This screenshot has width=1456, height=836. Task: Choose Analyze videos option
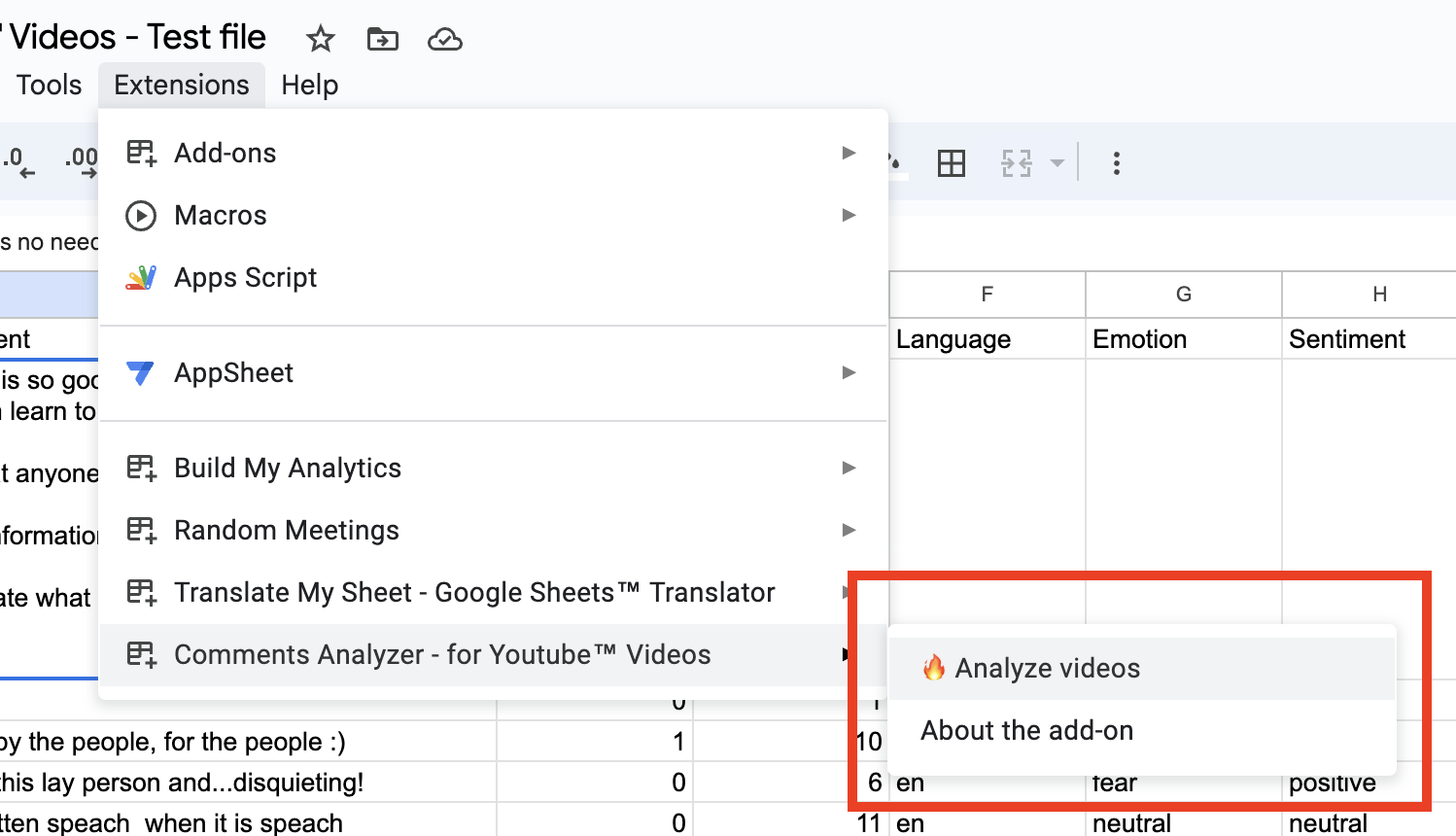1047,669
